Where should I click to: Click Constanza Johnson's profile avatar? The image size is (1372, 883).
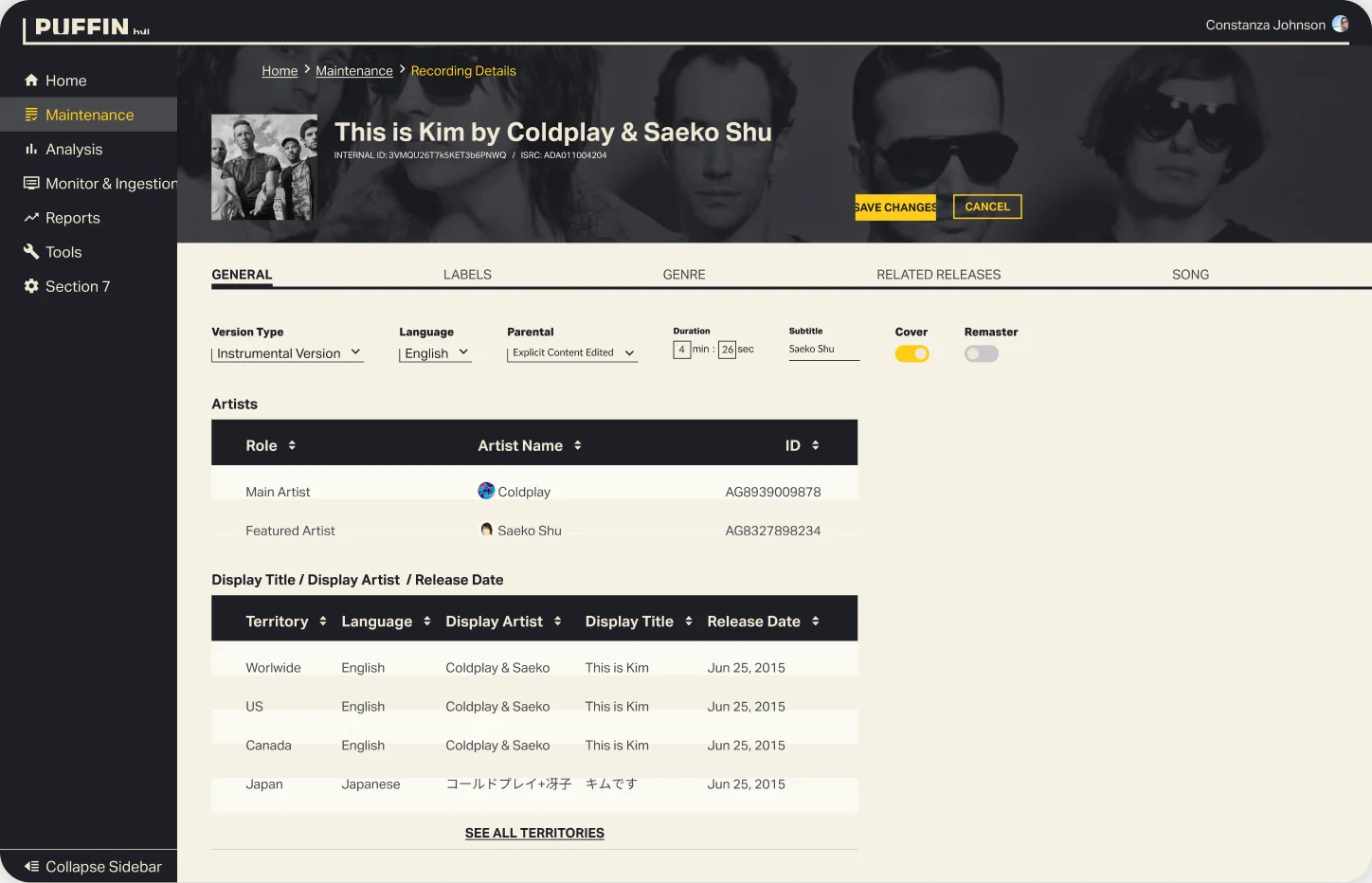pyautogui.click(x=1341, y=24)
